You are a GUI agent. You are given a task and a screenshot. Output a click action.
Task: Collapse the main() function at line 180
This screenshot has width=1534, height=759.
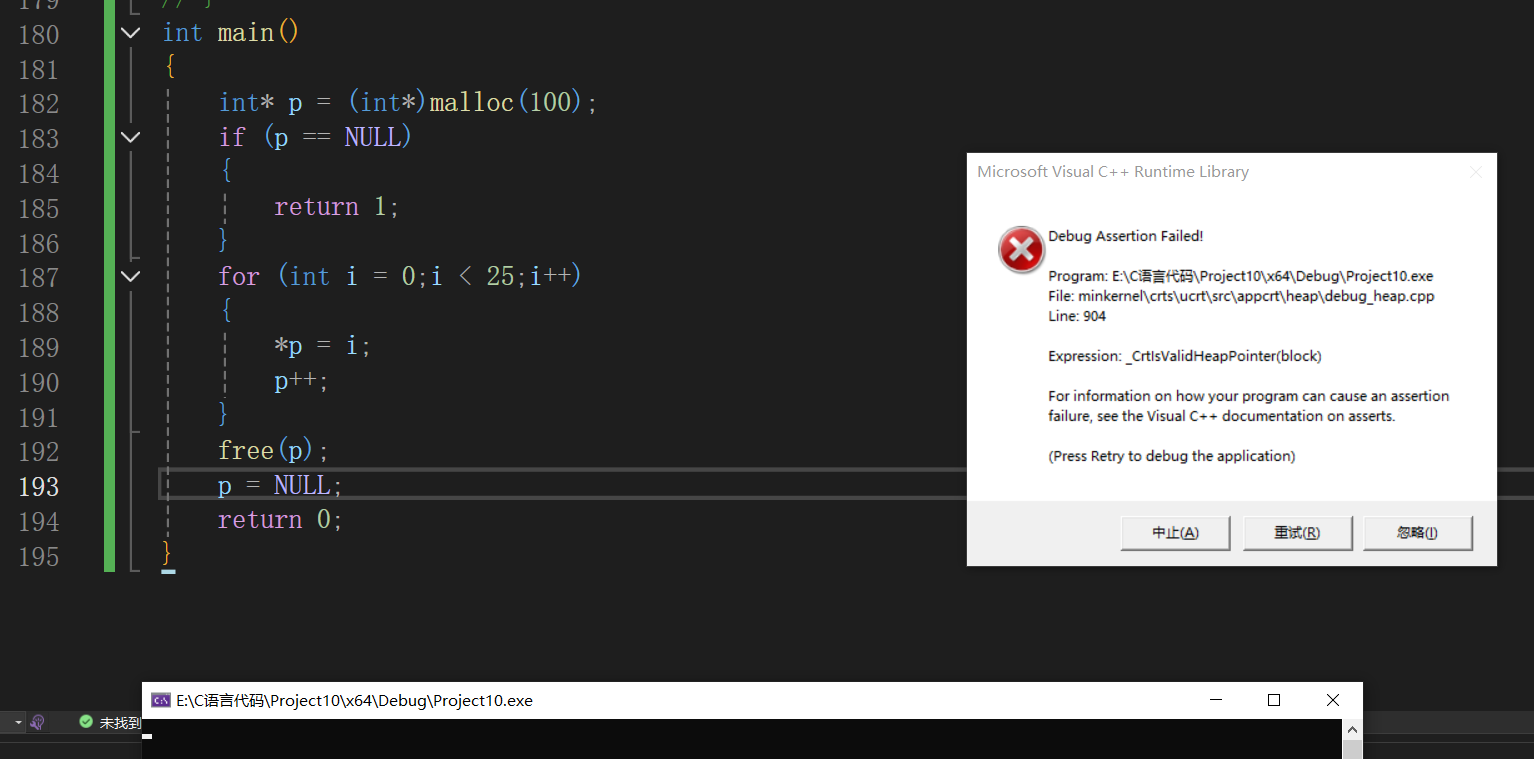(131, 33)
